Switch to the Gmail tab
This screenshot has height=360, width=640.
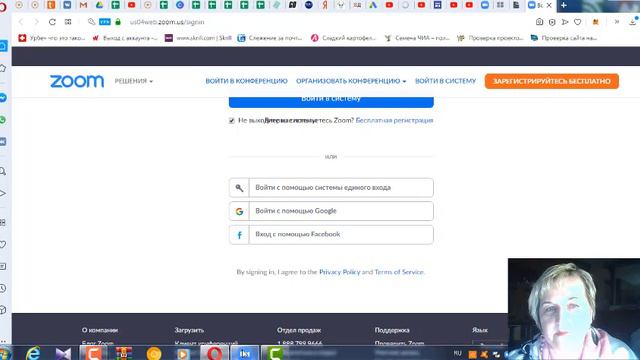(x=83, y=5)
